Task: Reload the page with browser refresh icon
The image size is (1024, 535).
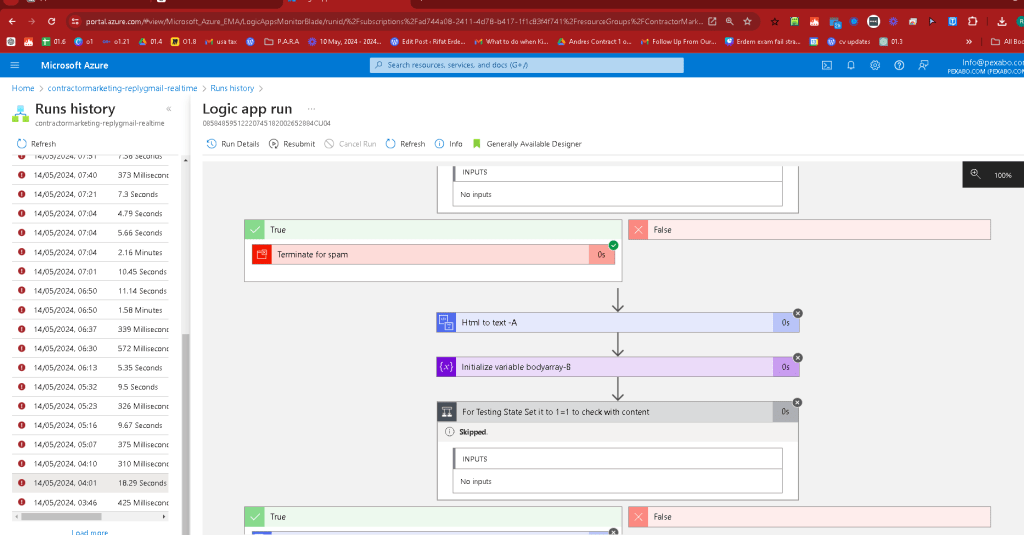Action: point(52,22)
